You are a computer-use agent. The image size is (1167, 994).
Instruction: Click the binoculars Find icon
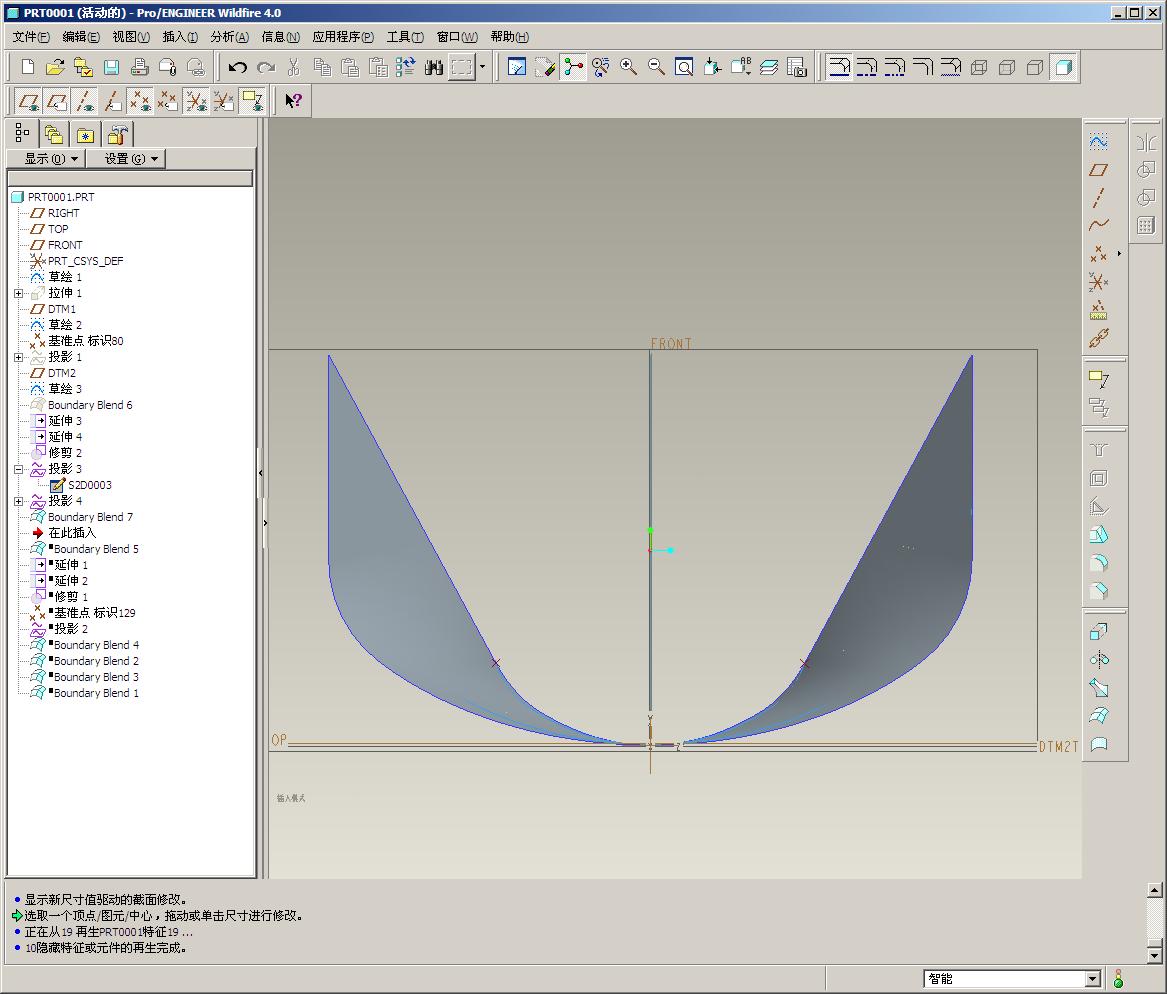(x=433, y=67)
